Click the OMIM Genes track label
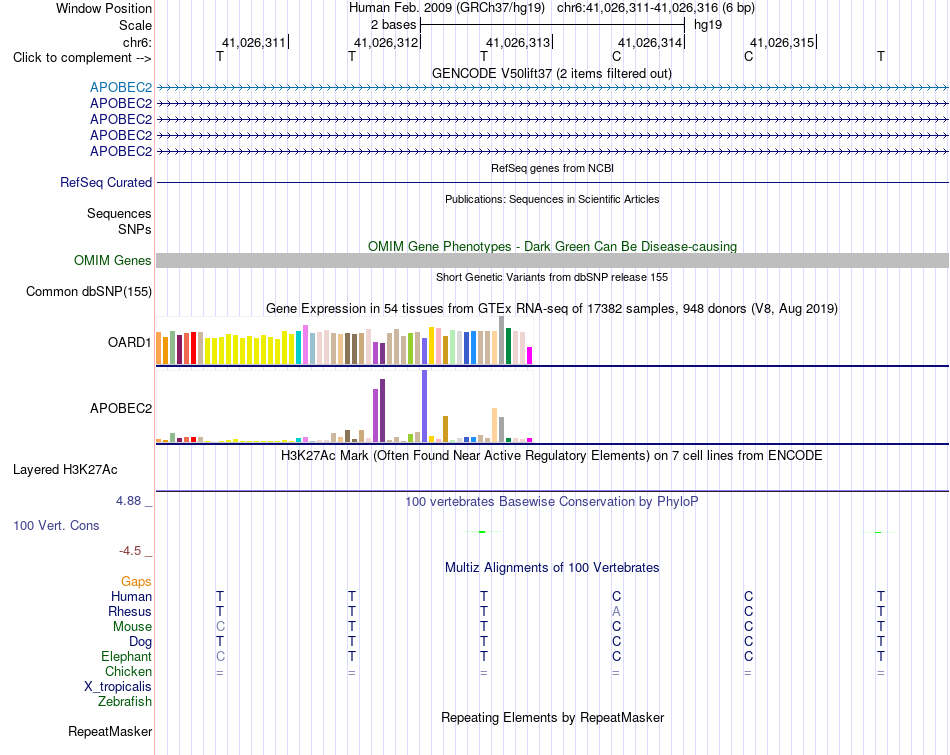This screenshot has width=950, height=755. pos(113,261)
